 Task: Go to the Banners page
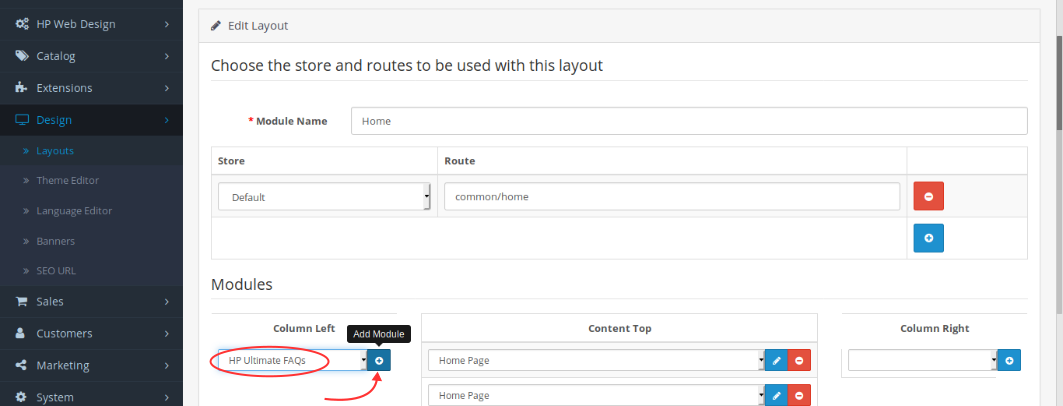[56, 241]
